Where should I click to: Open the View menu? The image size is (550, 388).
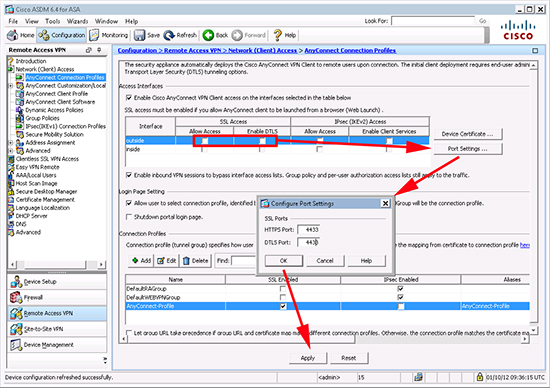(x=32, y=21)
